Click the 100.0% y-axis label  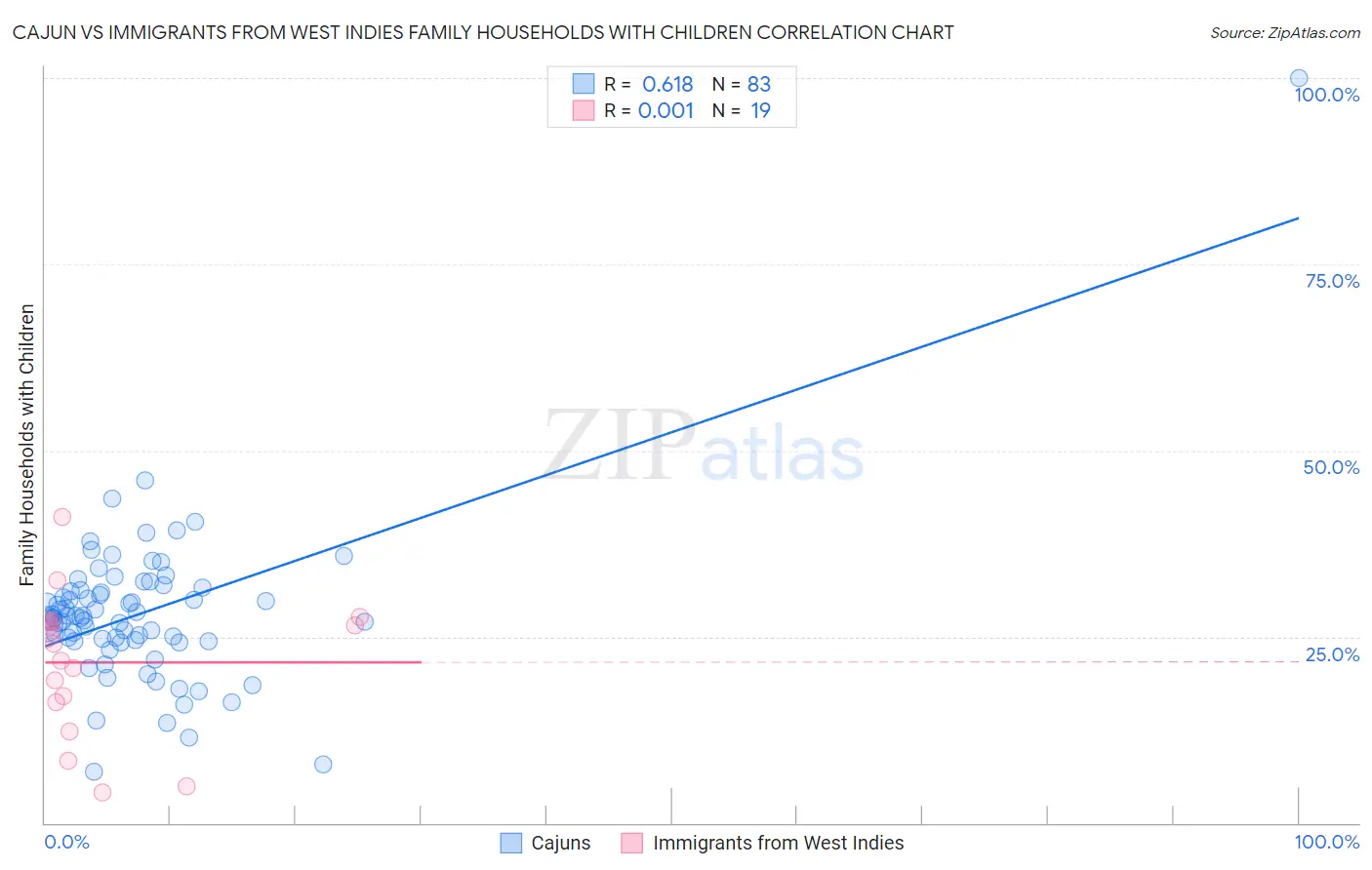coord(1327,95)
